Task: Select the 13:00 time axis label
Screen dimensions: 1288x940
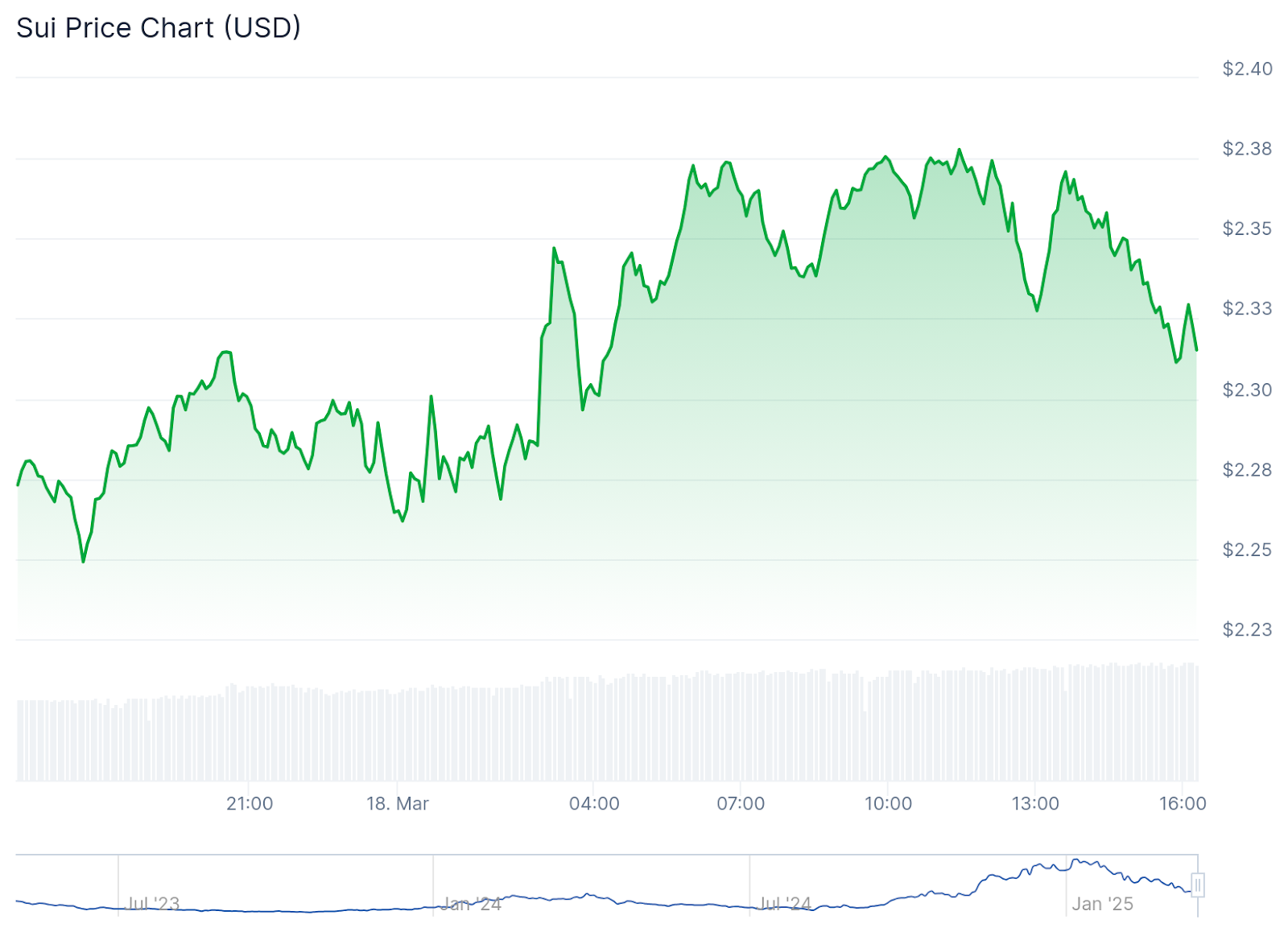Action: tap(1035, 804)
